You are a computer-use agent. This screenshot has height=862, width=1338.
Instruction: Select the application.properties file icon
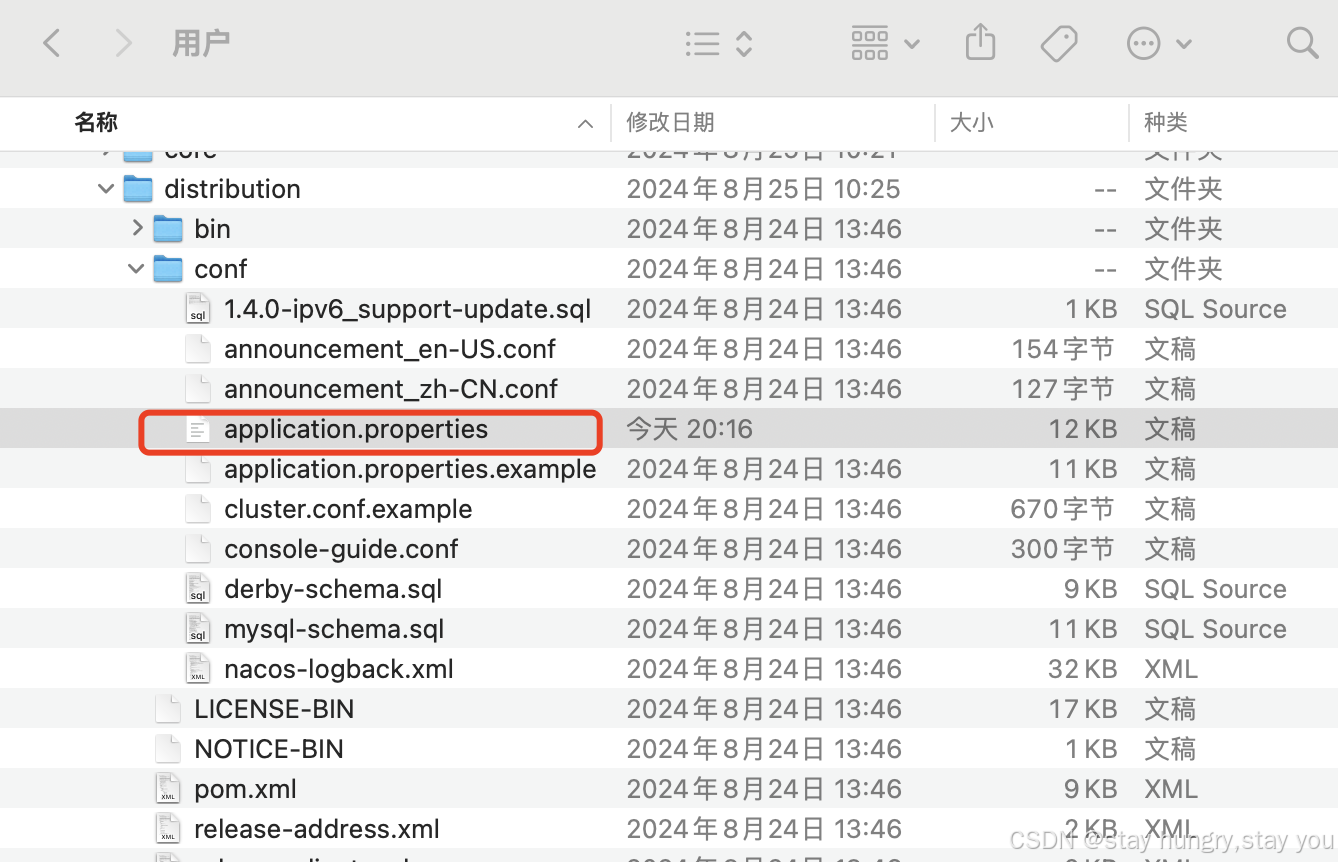[198, 429]
